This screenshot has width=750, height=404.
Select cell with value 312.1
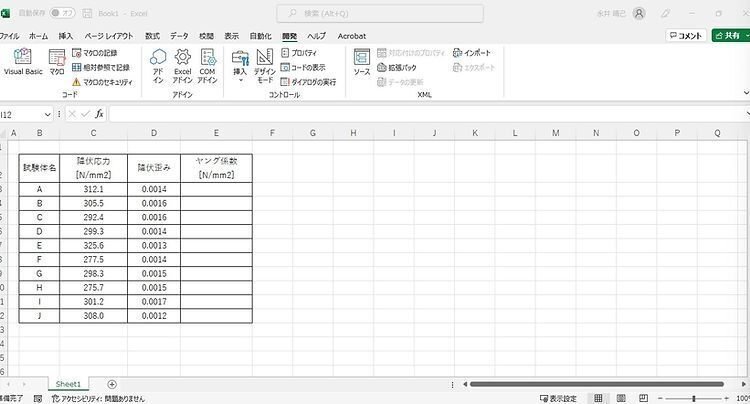click(x=93, y=189)
